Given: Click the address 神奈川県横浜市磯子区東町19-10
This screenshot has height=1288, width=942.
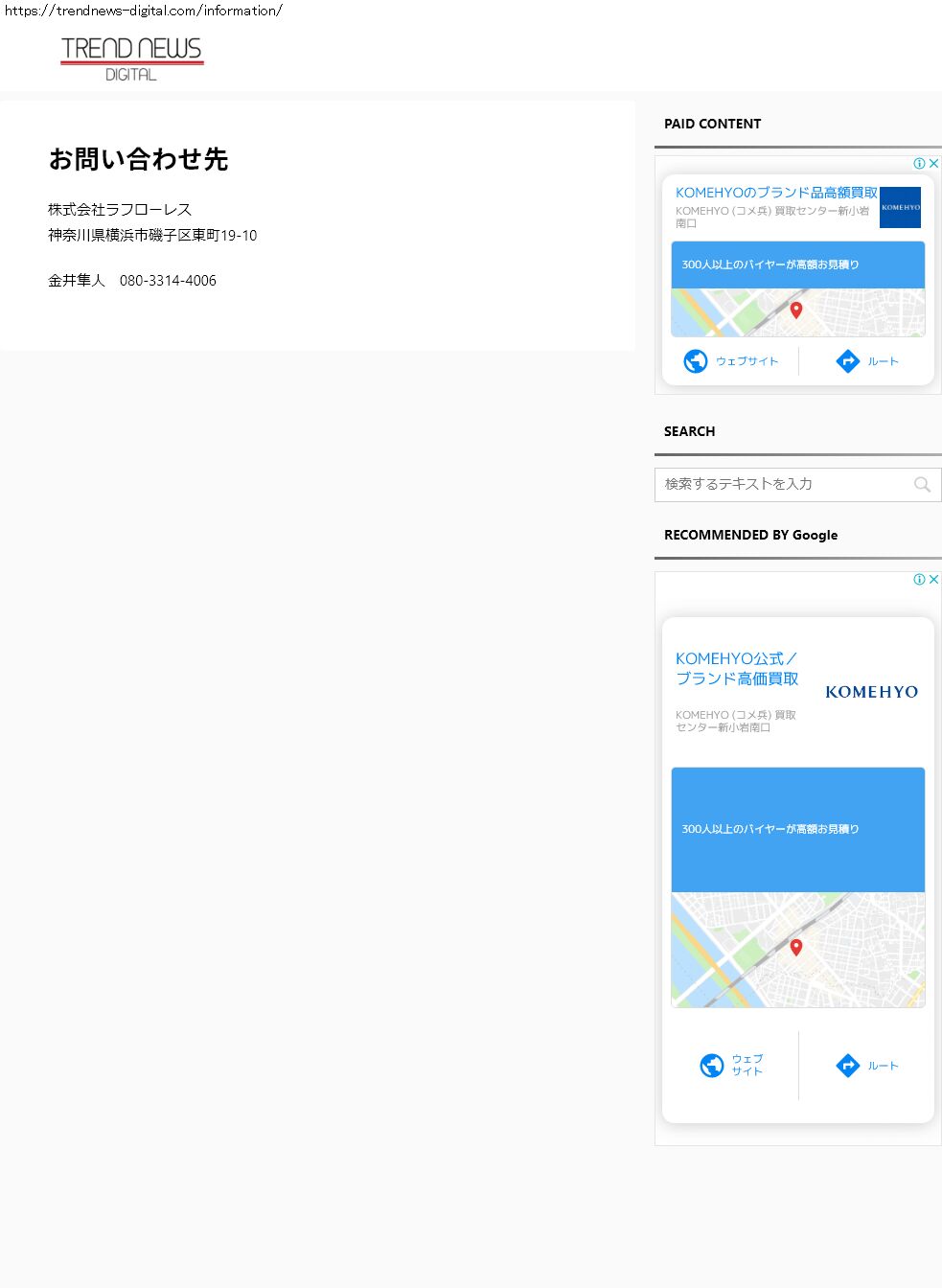Looking at the screenshot, I should [x=152, y=236].
